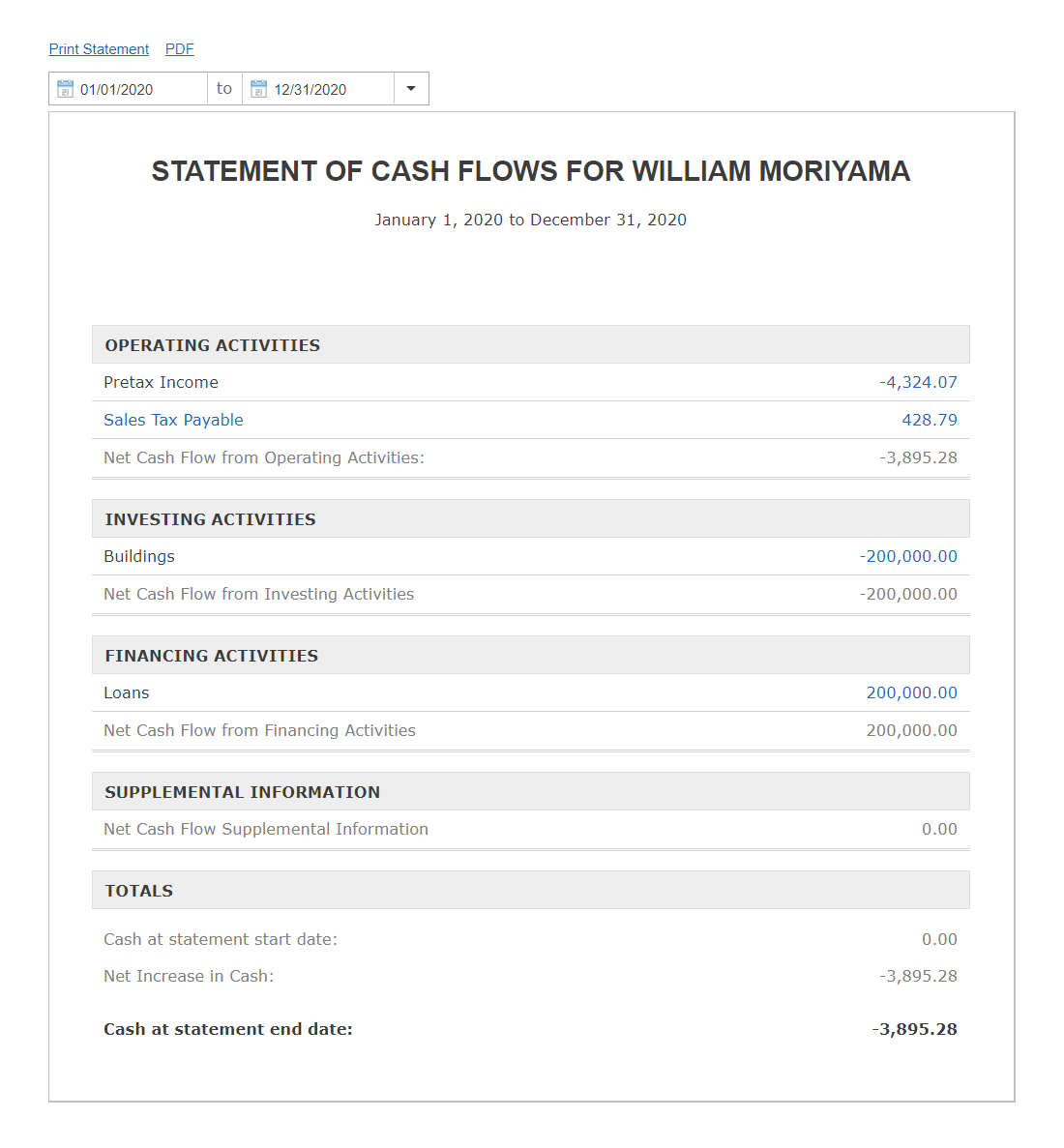Click the Statement of Cash Flows title
1064x1148 pixels.
pyautogui.click(x=531, y=170)
